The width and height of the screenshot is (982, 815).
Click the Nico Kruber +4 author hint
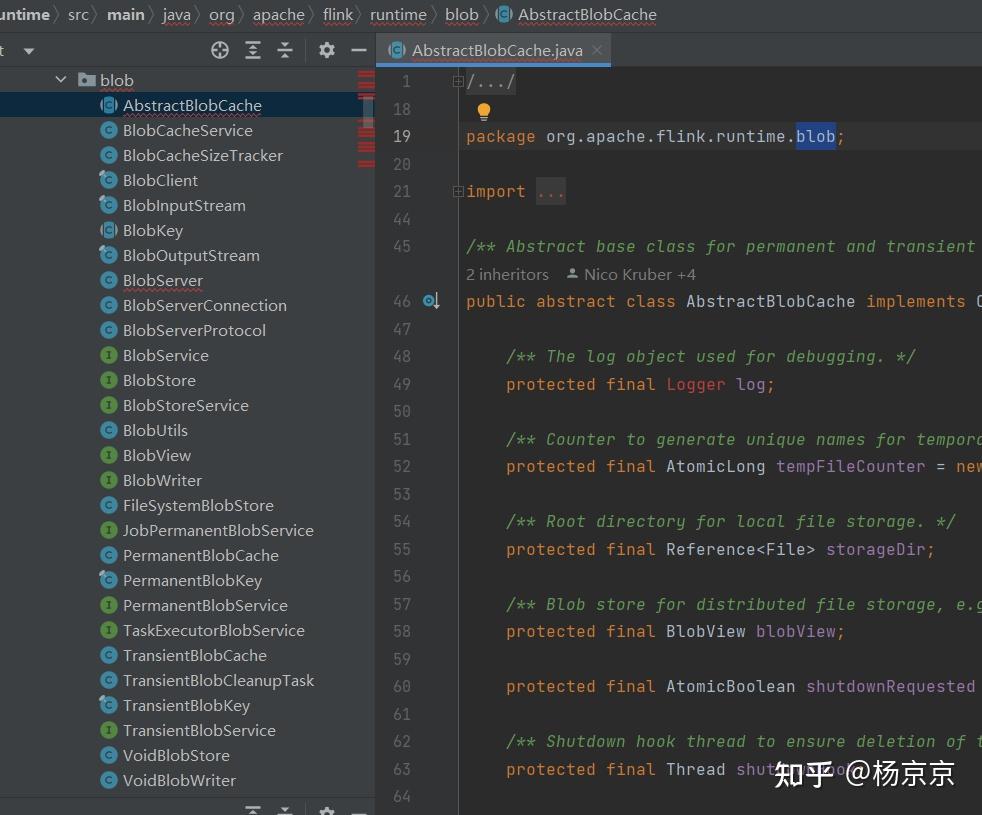tap(639, 274)
